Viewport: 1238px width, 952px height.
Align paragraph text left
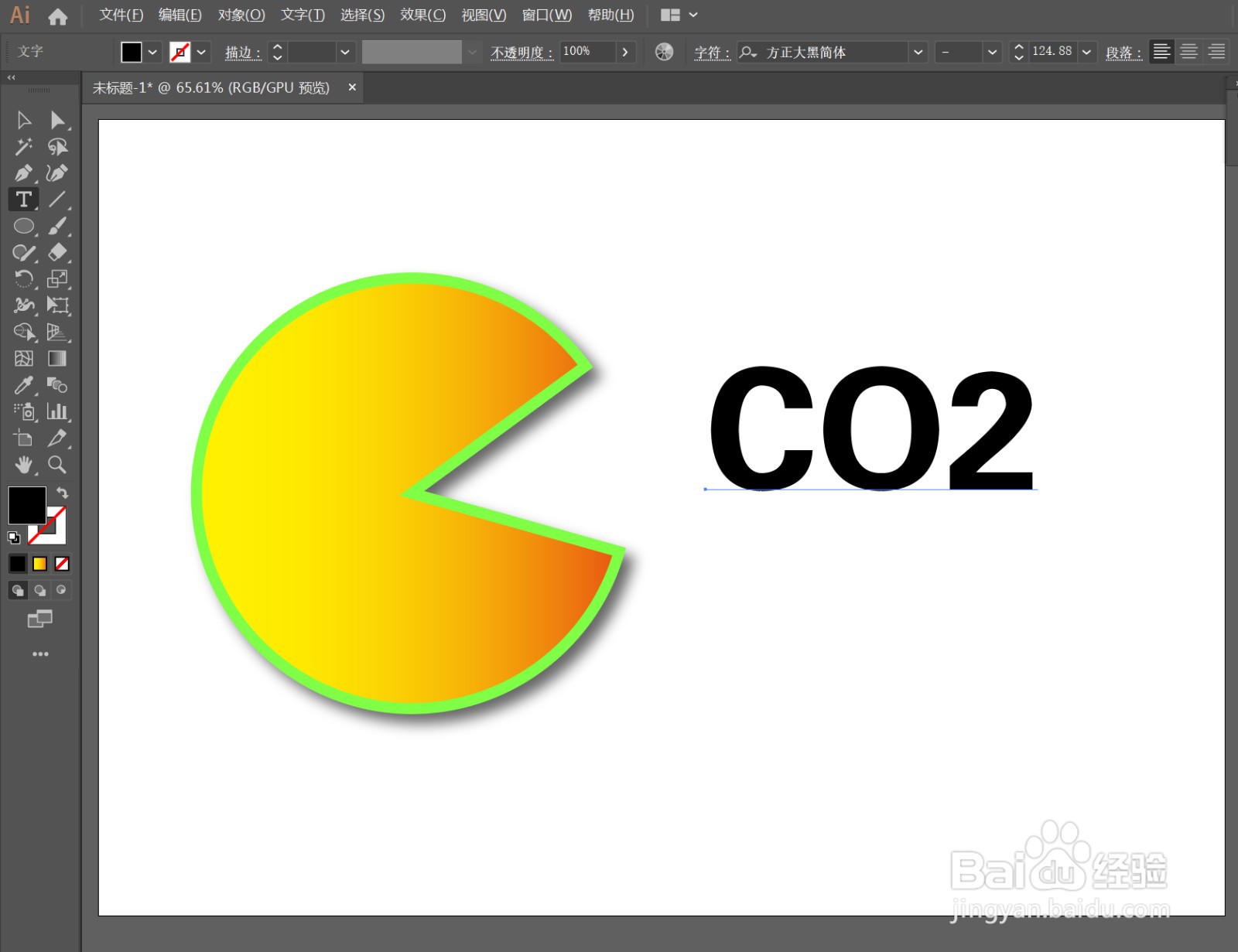1161,52
